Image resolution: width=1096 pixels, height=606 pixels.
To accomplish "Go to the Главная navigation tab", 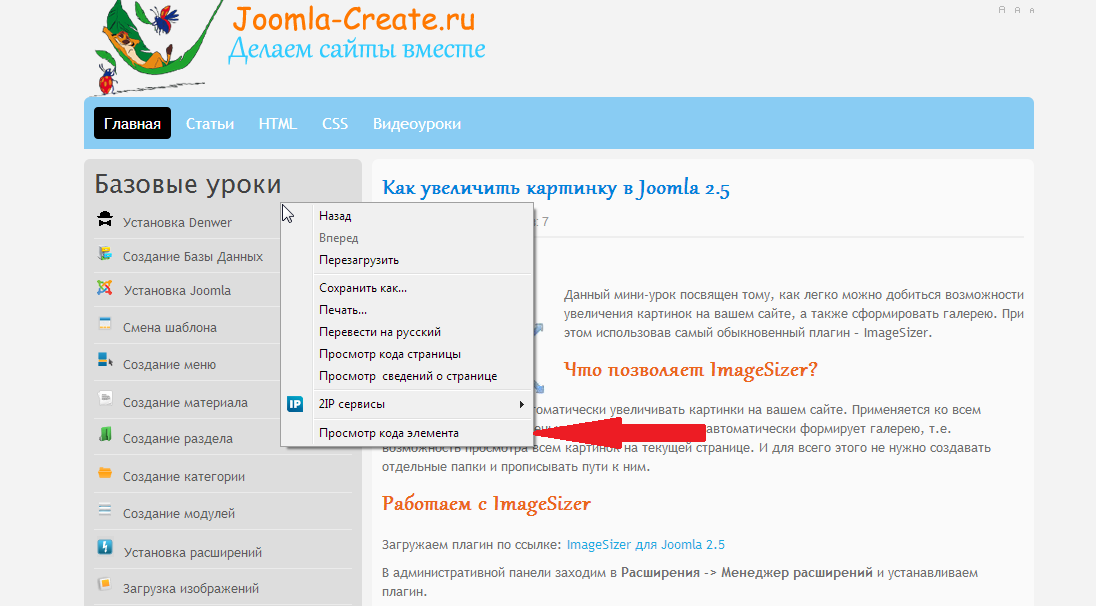I will [x=132, y=124].
